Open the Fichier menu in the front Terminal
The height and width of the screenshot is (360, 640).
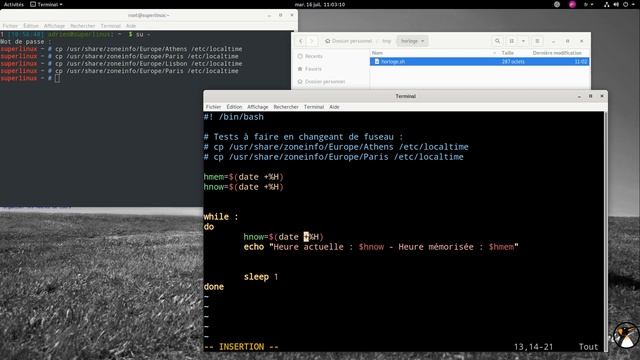coord(213,107)
